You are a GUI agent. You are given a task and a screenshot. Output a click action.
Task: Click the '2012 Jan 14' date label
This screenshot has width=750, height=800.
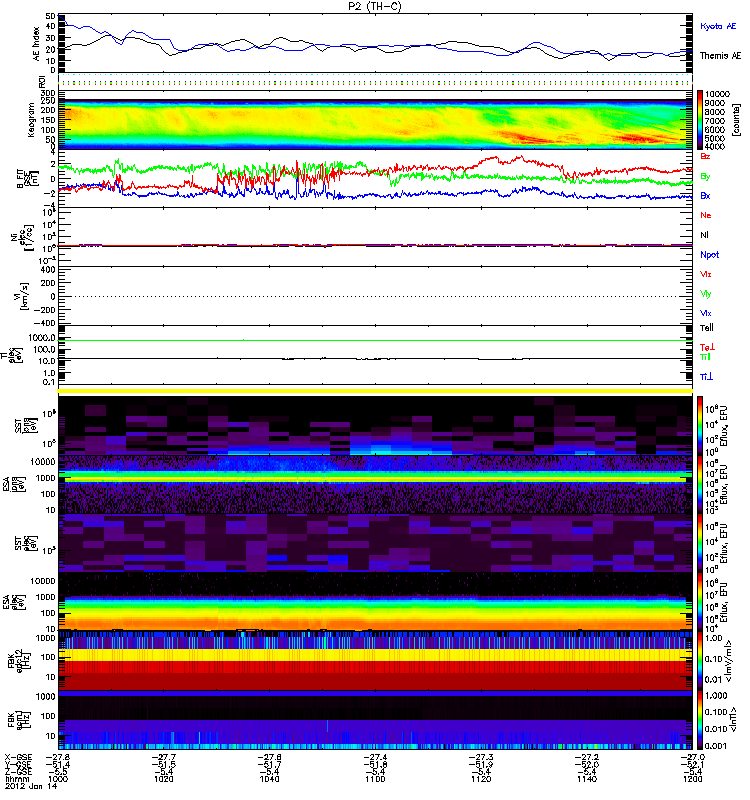(31, 786)
